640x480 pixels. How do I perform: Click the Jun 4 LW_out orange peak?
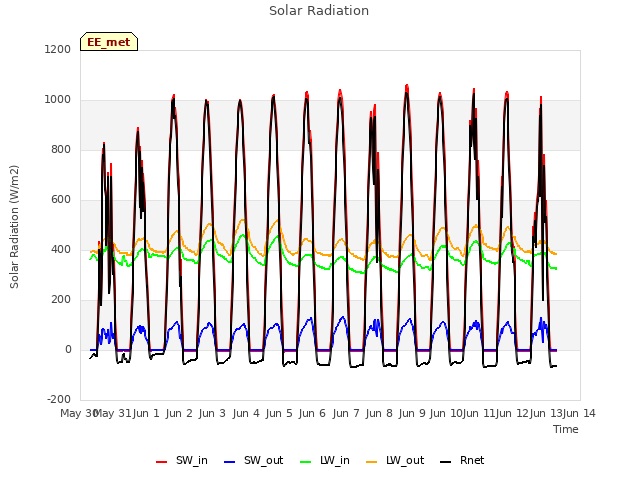242,220
